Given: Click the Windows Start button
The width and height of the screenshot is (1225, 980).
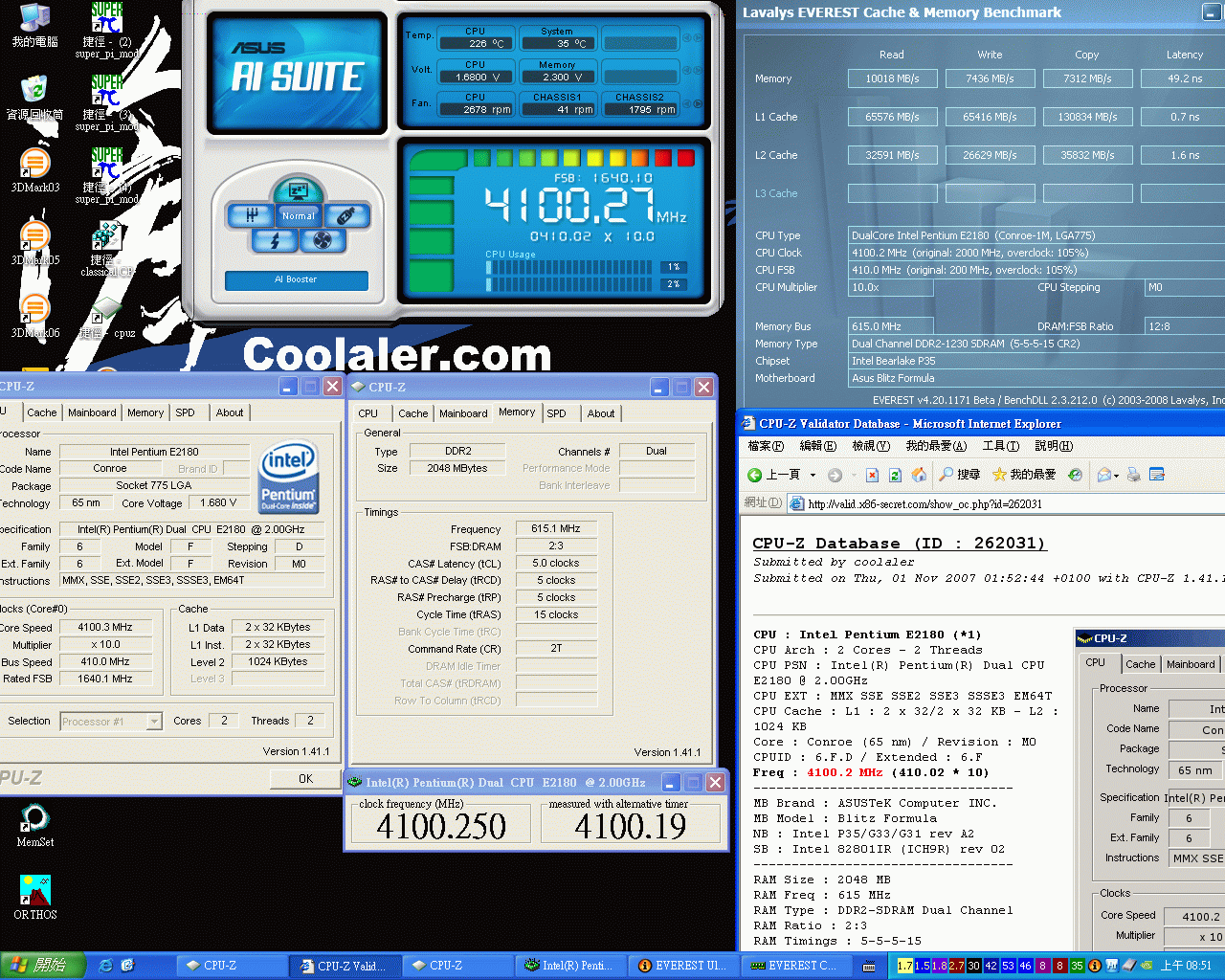Looking at the screenshot, I should 43,966.
